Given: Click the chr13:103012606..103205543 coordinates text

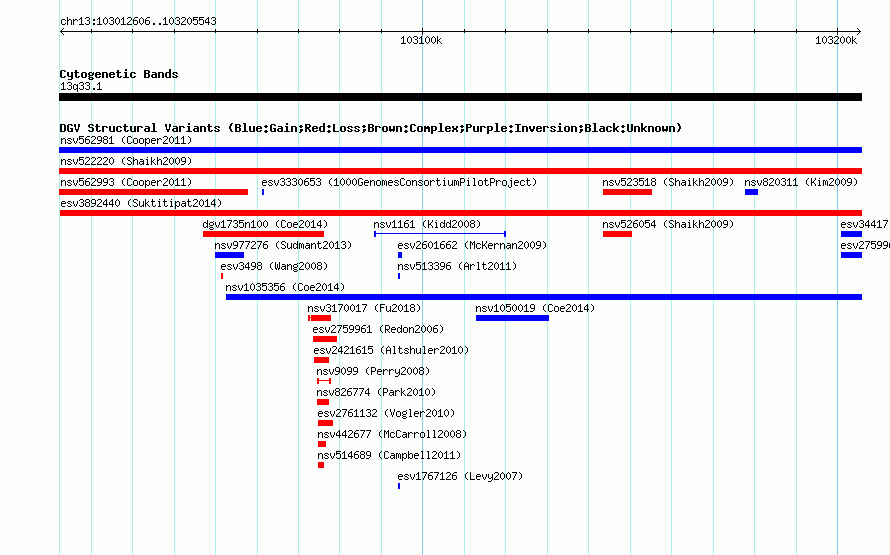Looking at the screenshot, I should [138, 21].
